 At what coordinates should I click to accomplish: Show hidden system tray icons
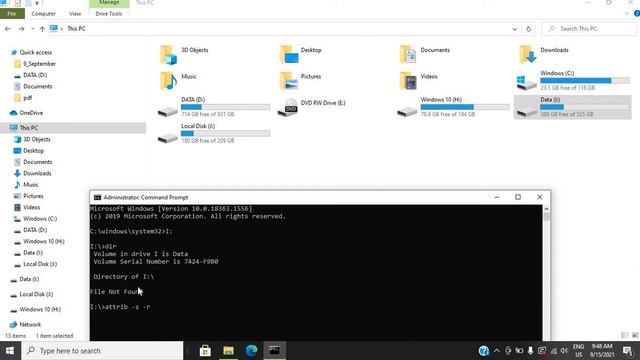(x=497, y=351)
